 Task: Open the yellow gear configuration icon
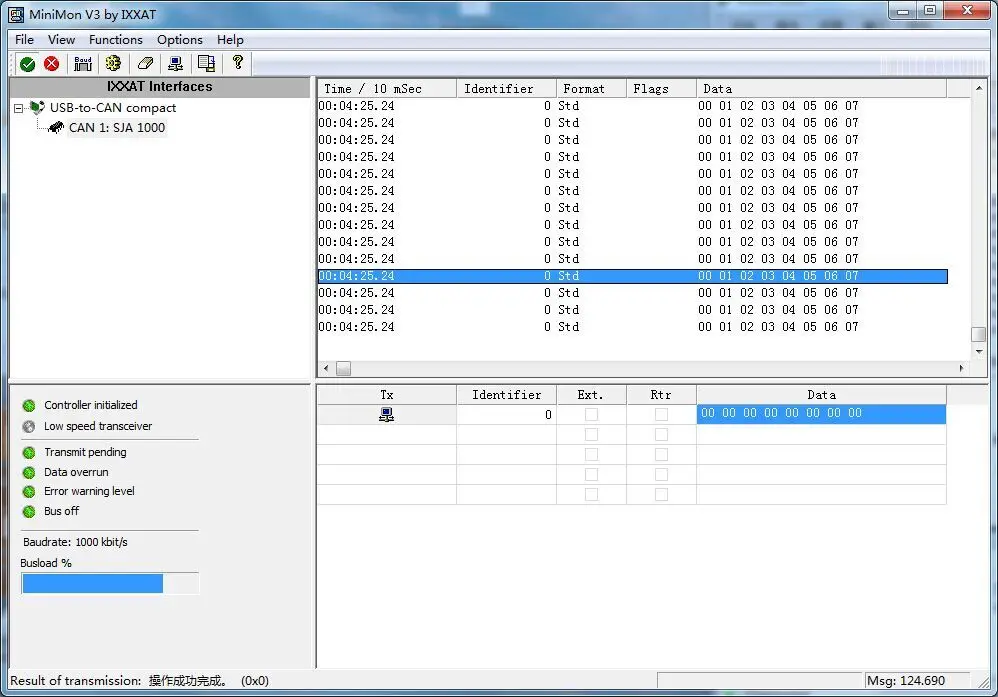pyautogui.click(x=113, y=63)
